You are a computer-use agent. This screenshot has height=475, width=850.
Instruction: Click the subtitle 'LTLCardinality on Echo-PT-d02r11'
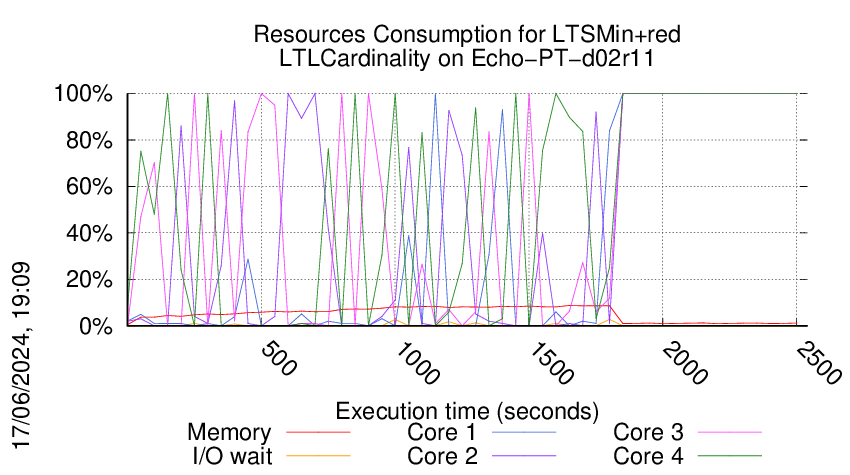tap(467, 58)
